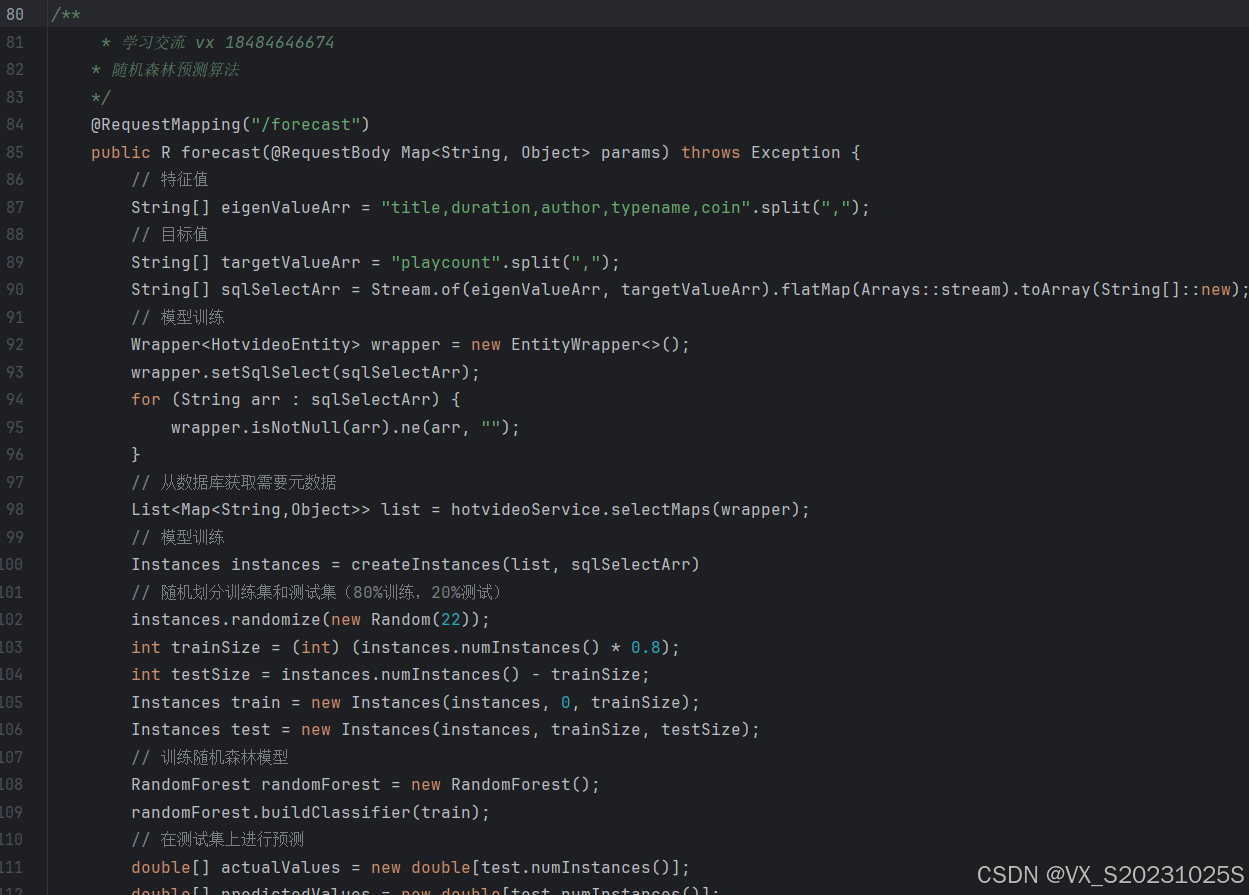Click the // 训练随机森林模型 comment
Viewport: 1249px width, 895px height.
tap(210, 757)
